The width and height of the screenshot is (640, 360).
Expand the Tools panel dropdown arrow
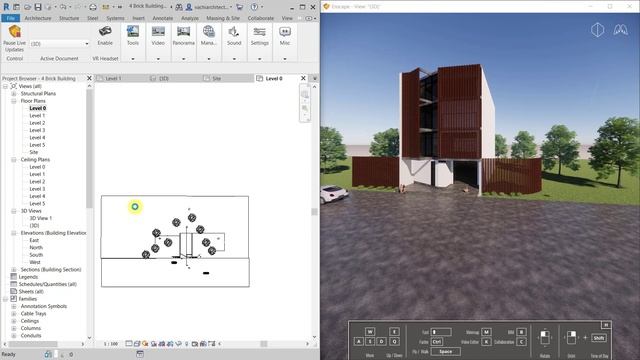tap(133, 59)
